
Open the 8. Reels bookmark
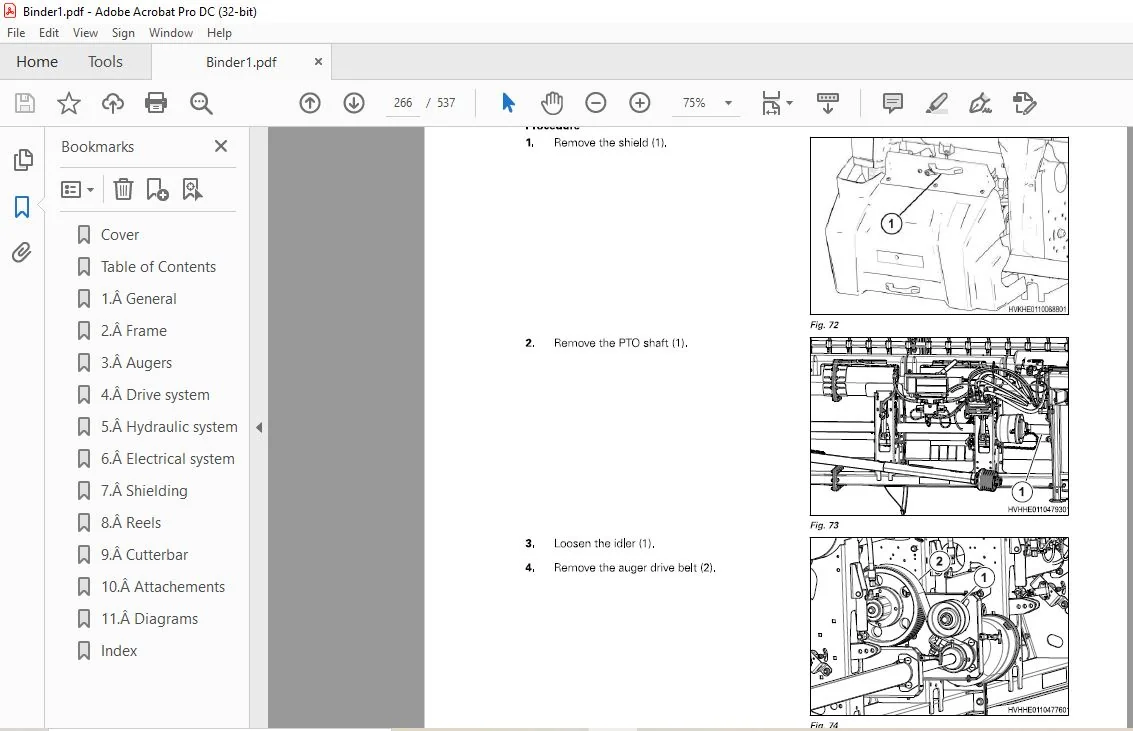click(x=131, y=522)
